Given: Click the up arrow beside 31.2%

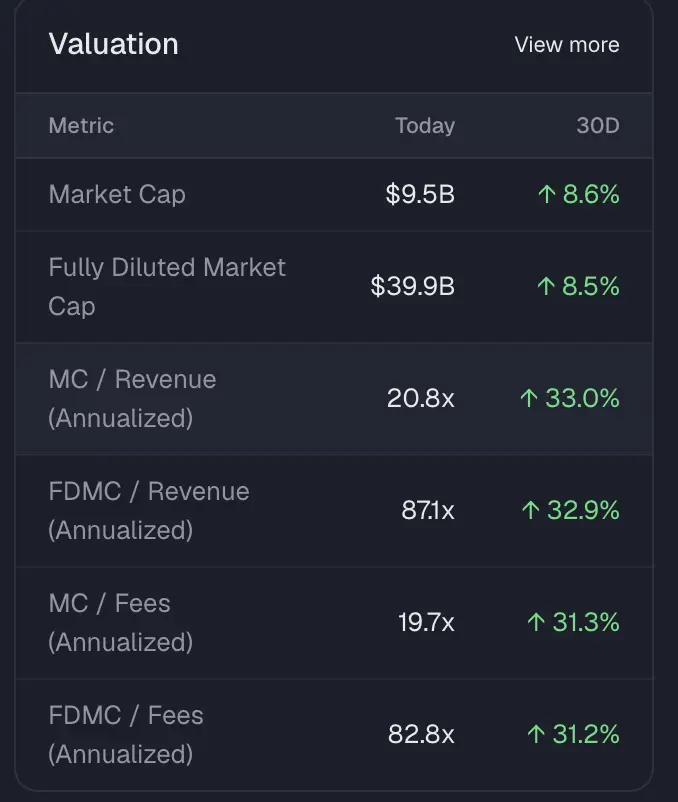Looking at the screenshot, I should click(536, 735).
